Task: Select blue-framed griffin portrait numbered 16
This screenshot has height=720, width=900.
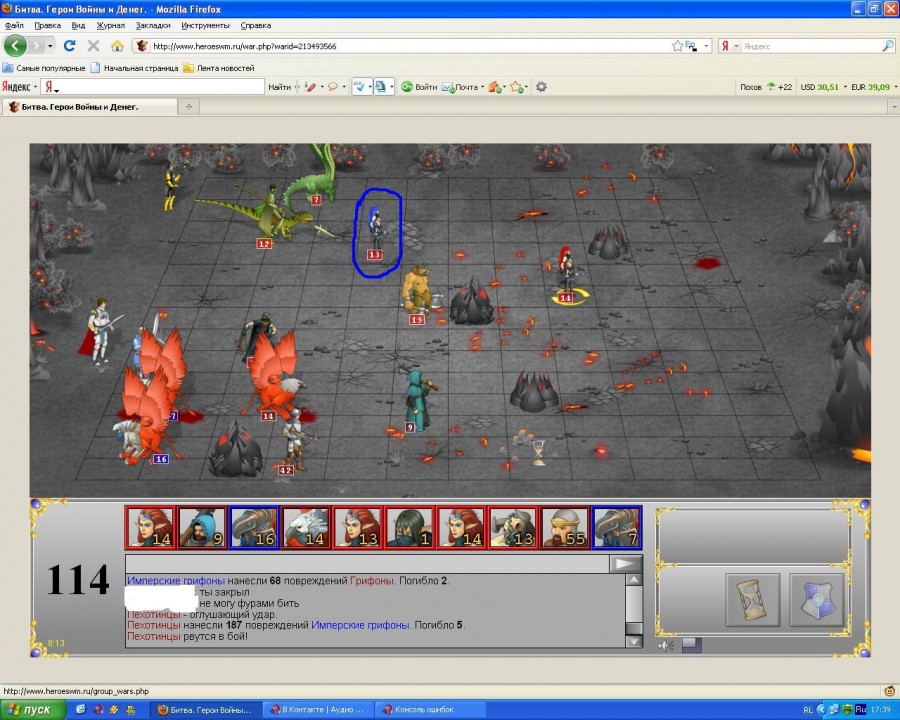Action: pyautogui.click(x=254, y=527)
